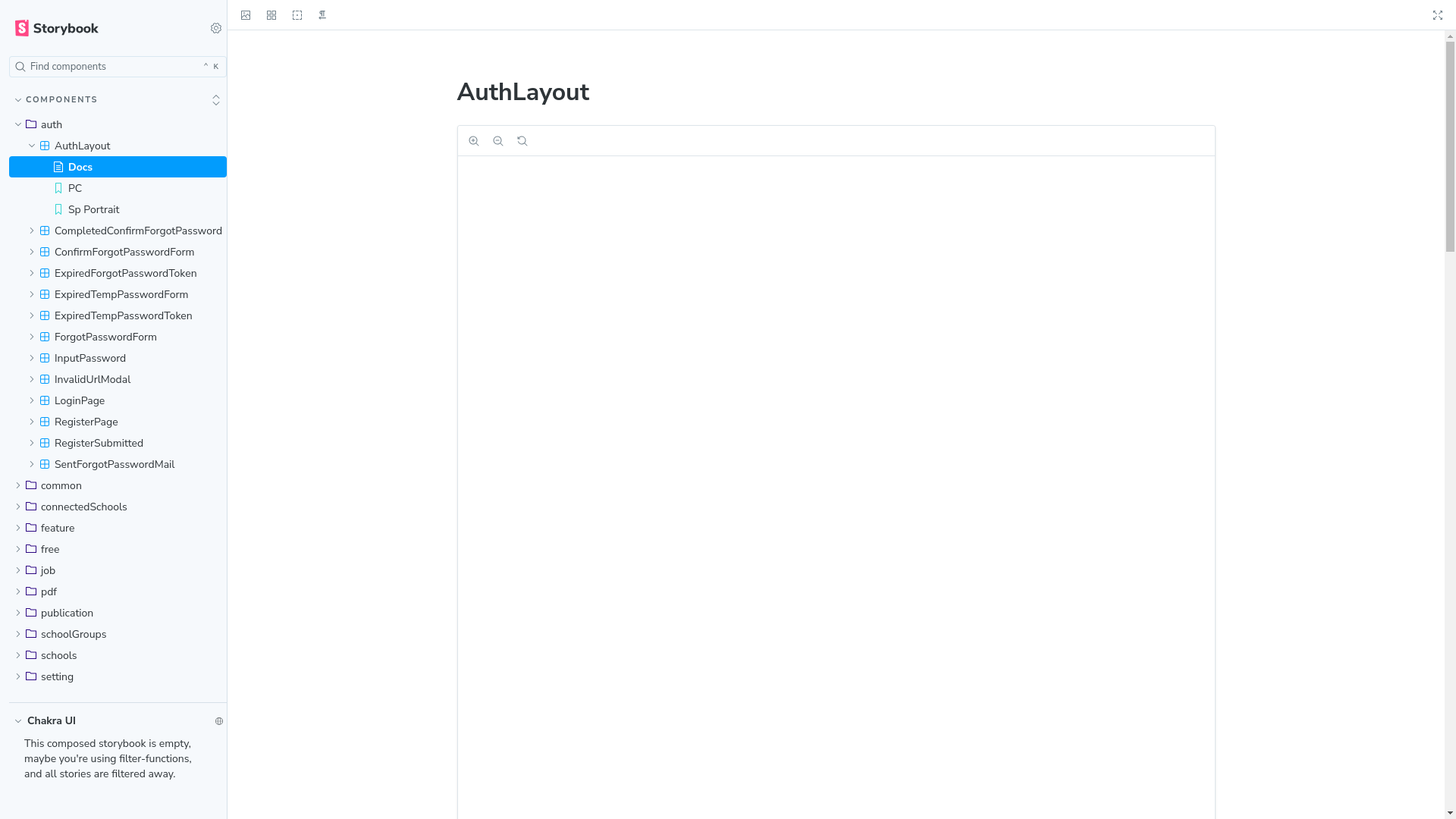Viewport: 1456px width, 819px height.
Task: Zoom out the AuthLayout preview
Action: coord(498,141)
